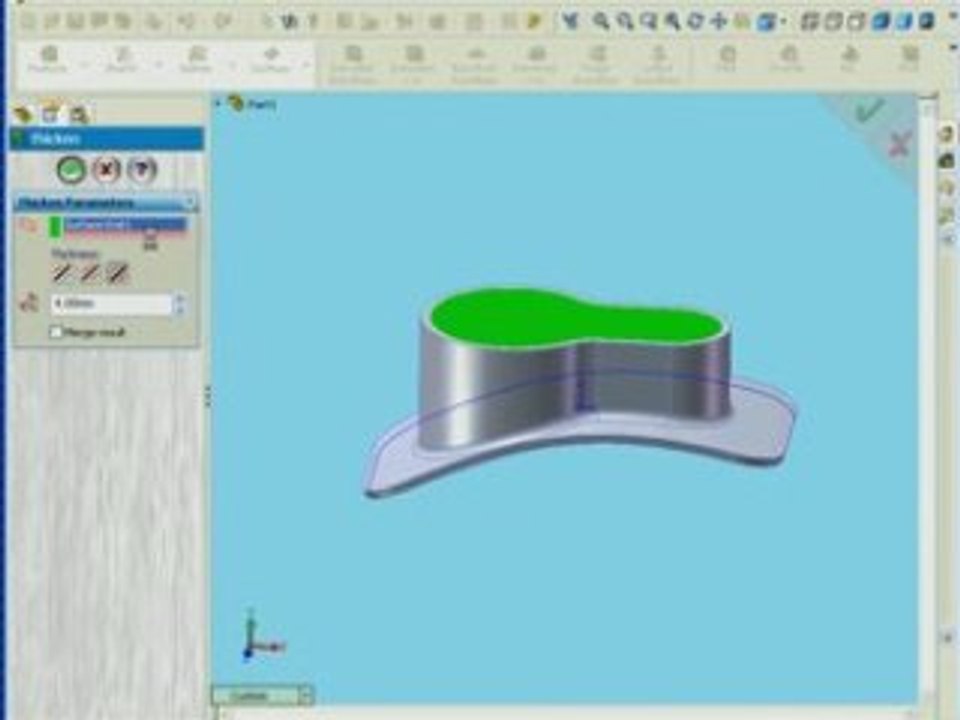Click the thickness value input field
The width and height of the screenshot is (960, 720).
pyautogui.click(x=111, y=304)
